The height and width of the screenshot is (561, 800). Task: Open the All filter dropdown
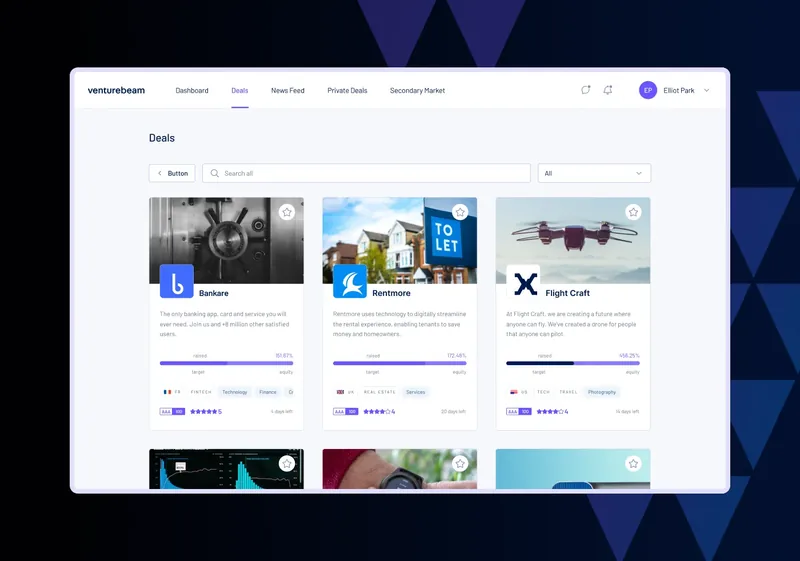[594, 173]
